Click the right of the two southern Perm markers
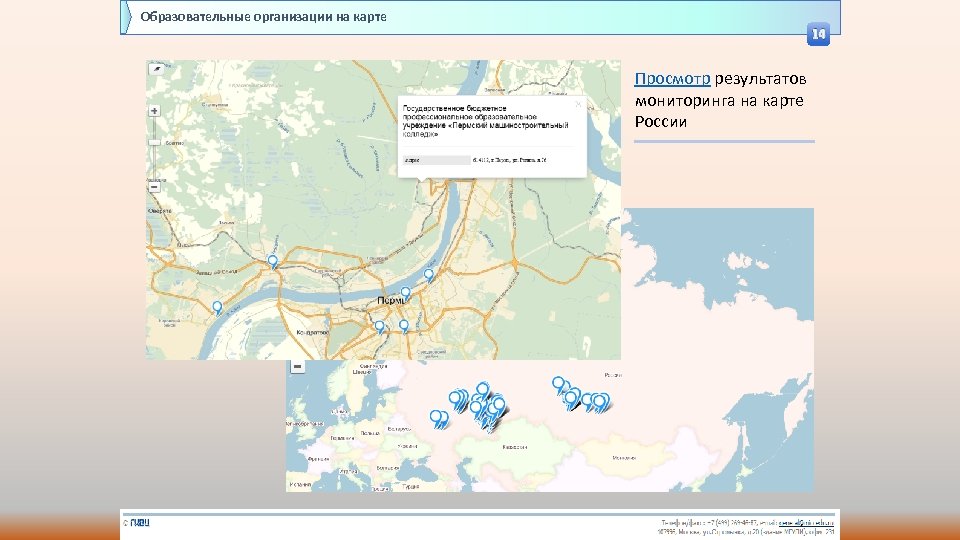Image resolution: width=960 pixels, height=540 pixels. coord(404,326)
